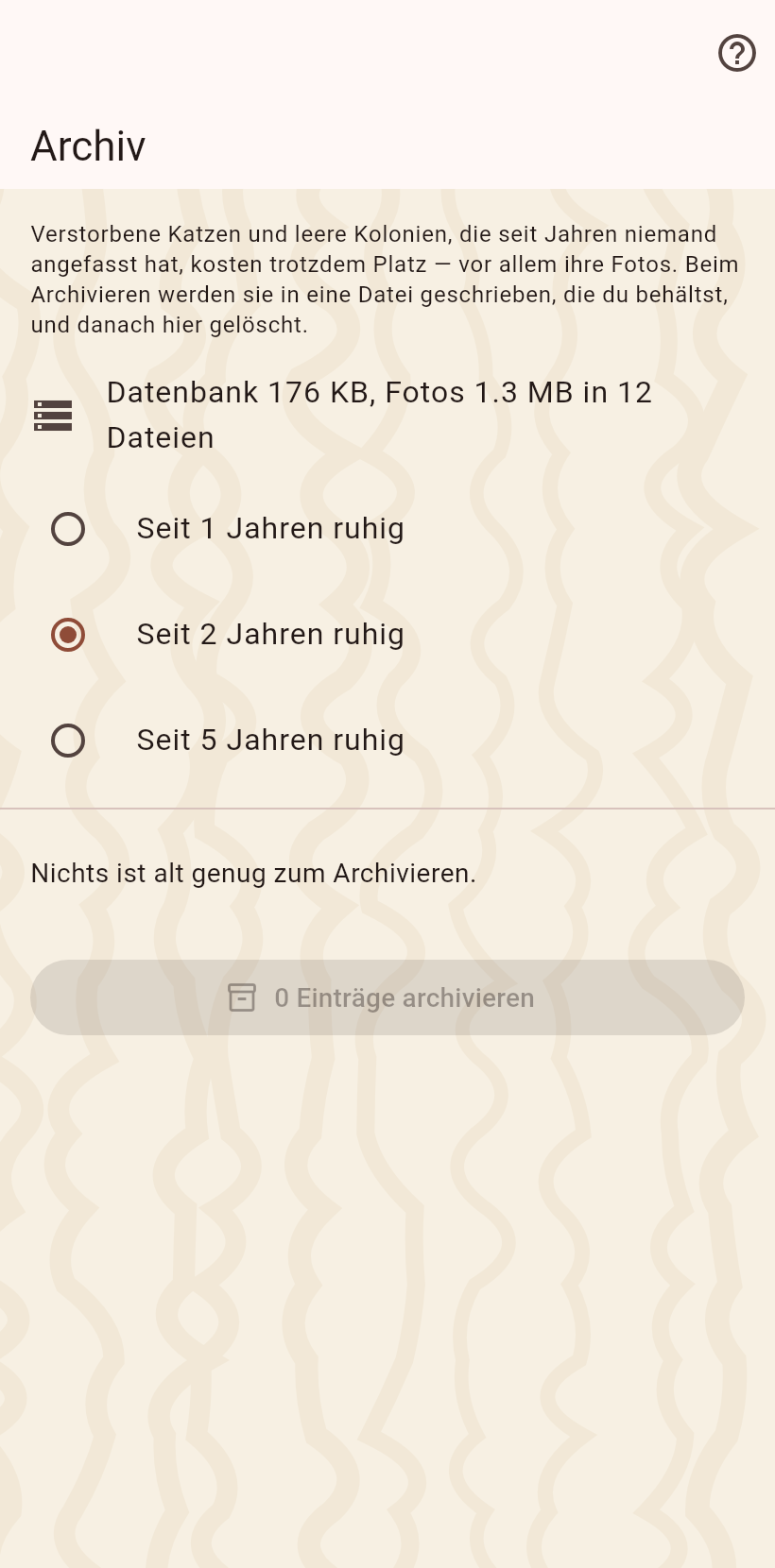Click the word "archivieren" on the disabled button
The height and width of the screenshot is (1568, 775).
point(468,998)
